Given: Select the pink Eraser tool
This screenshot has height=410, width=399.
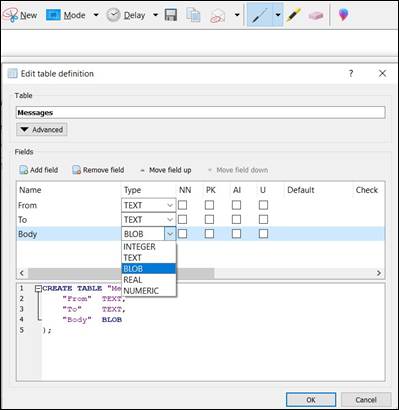Looking at the screenshot, I should click(x=315, y=15).
